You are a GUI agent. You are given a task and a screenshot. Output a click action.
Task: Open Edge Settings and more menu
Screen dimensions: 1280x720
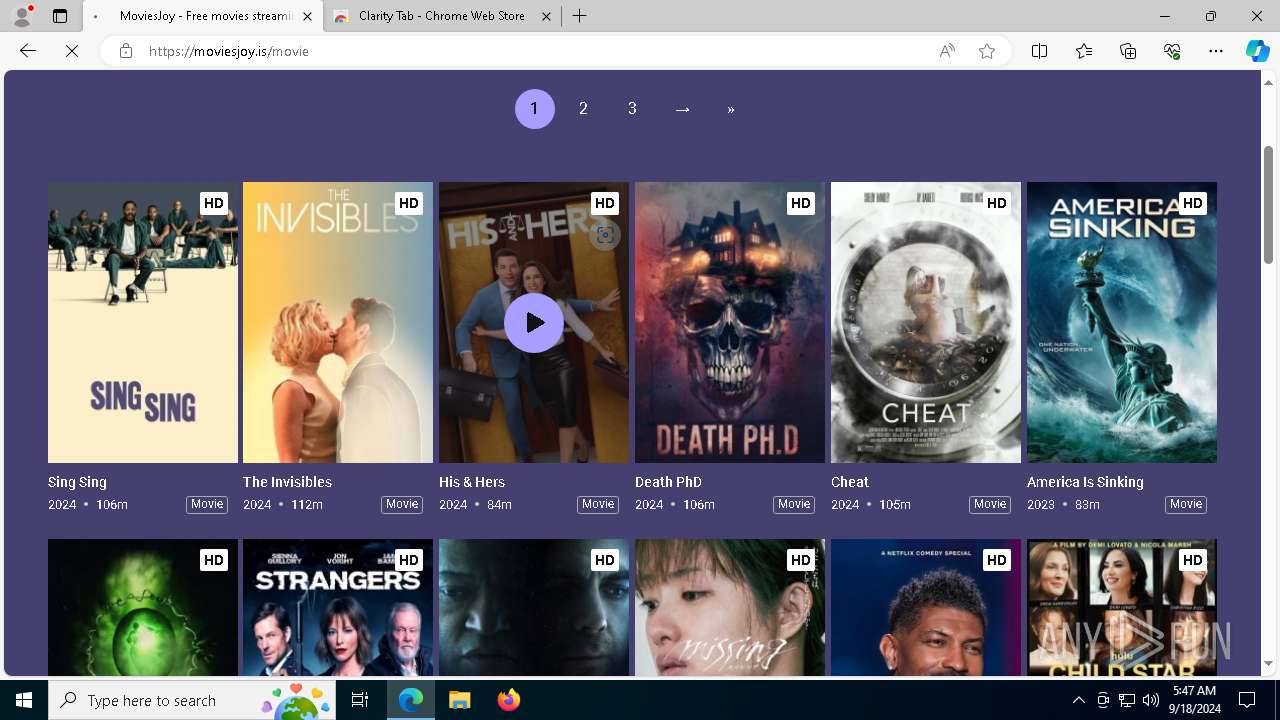[1216, 51]
